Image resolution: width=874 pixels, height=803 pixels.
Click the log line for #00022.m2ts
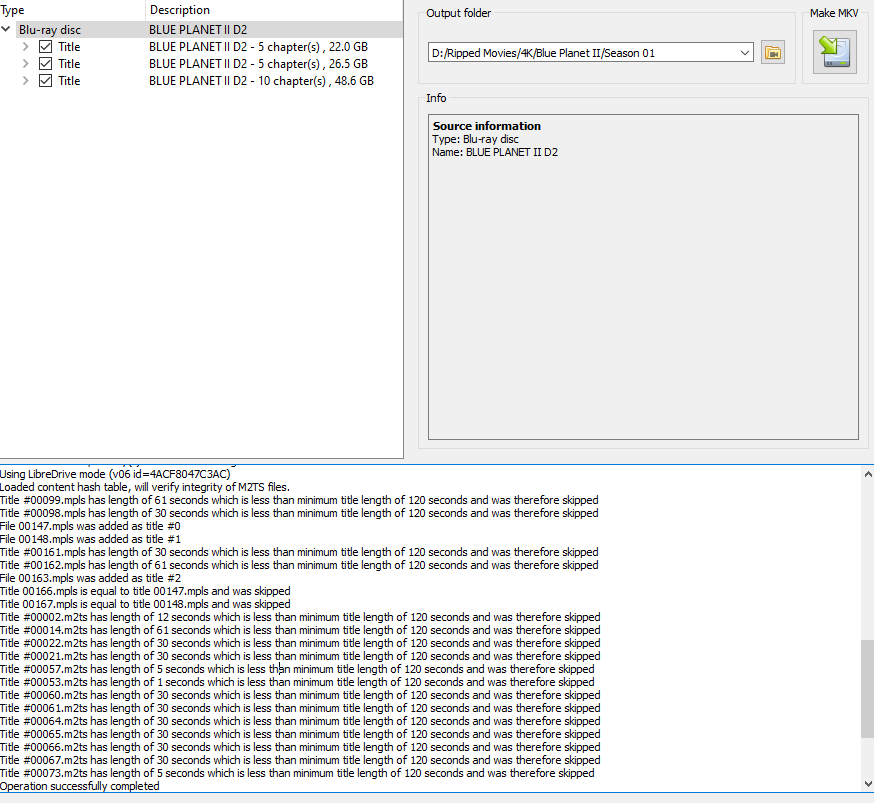(x=300, y=643)
